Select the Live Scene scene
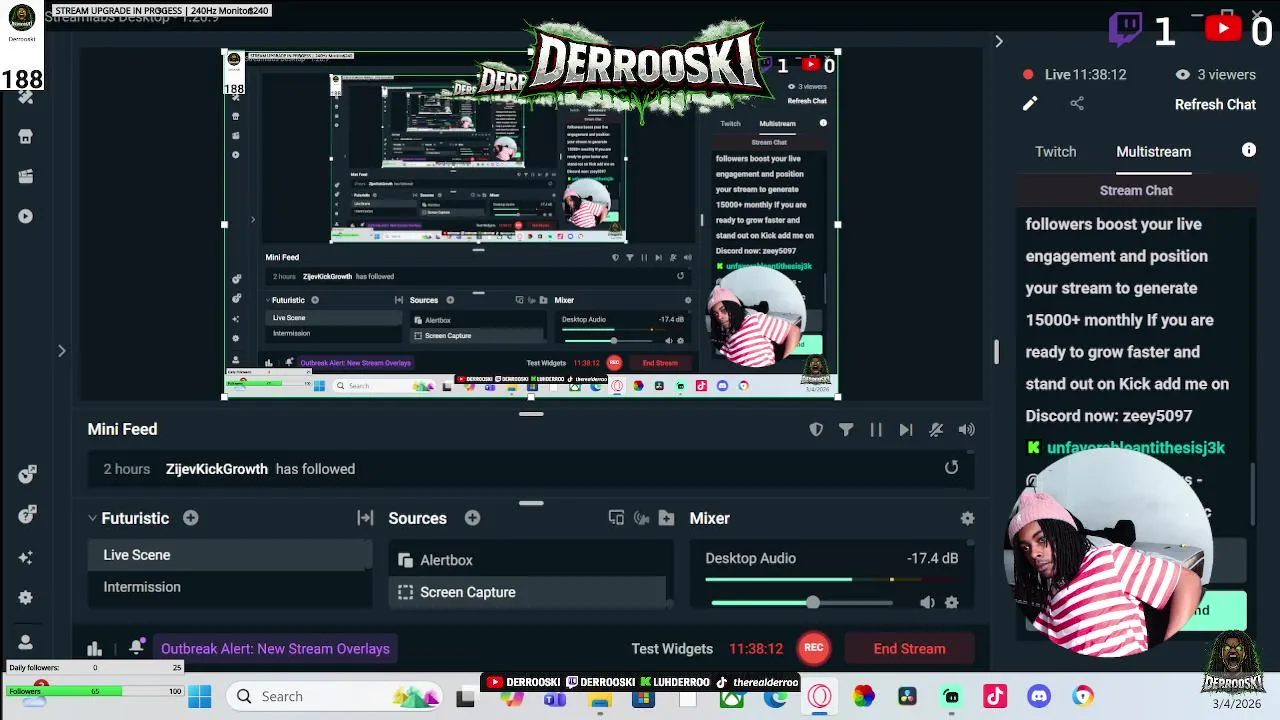This screenshot has height=720, width=1280. (x=231, y=555)
